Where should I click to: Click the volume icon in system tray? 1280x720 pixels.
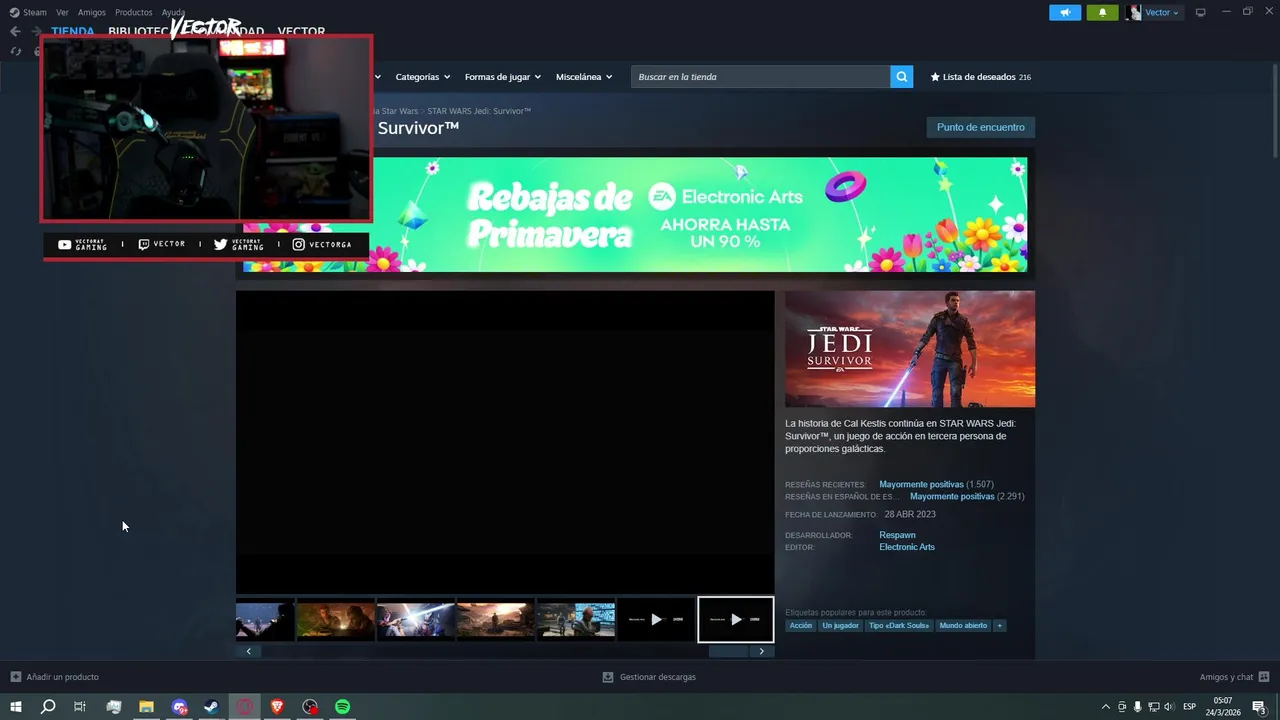coord(1169,707)
